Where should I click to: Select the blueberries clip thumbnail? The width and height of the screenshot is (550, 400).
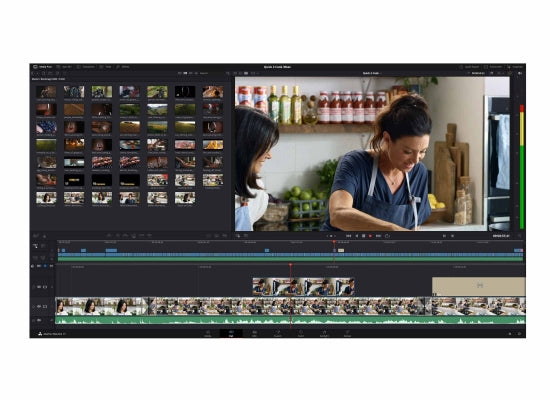click(46, 127)
